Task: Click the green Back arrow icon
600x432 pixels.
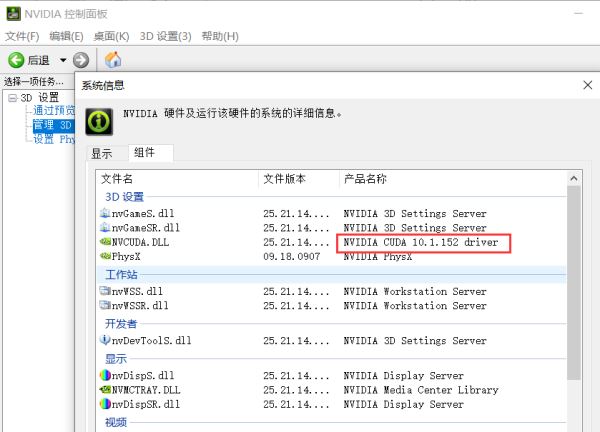Action: click(x=16, y=60)
